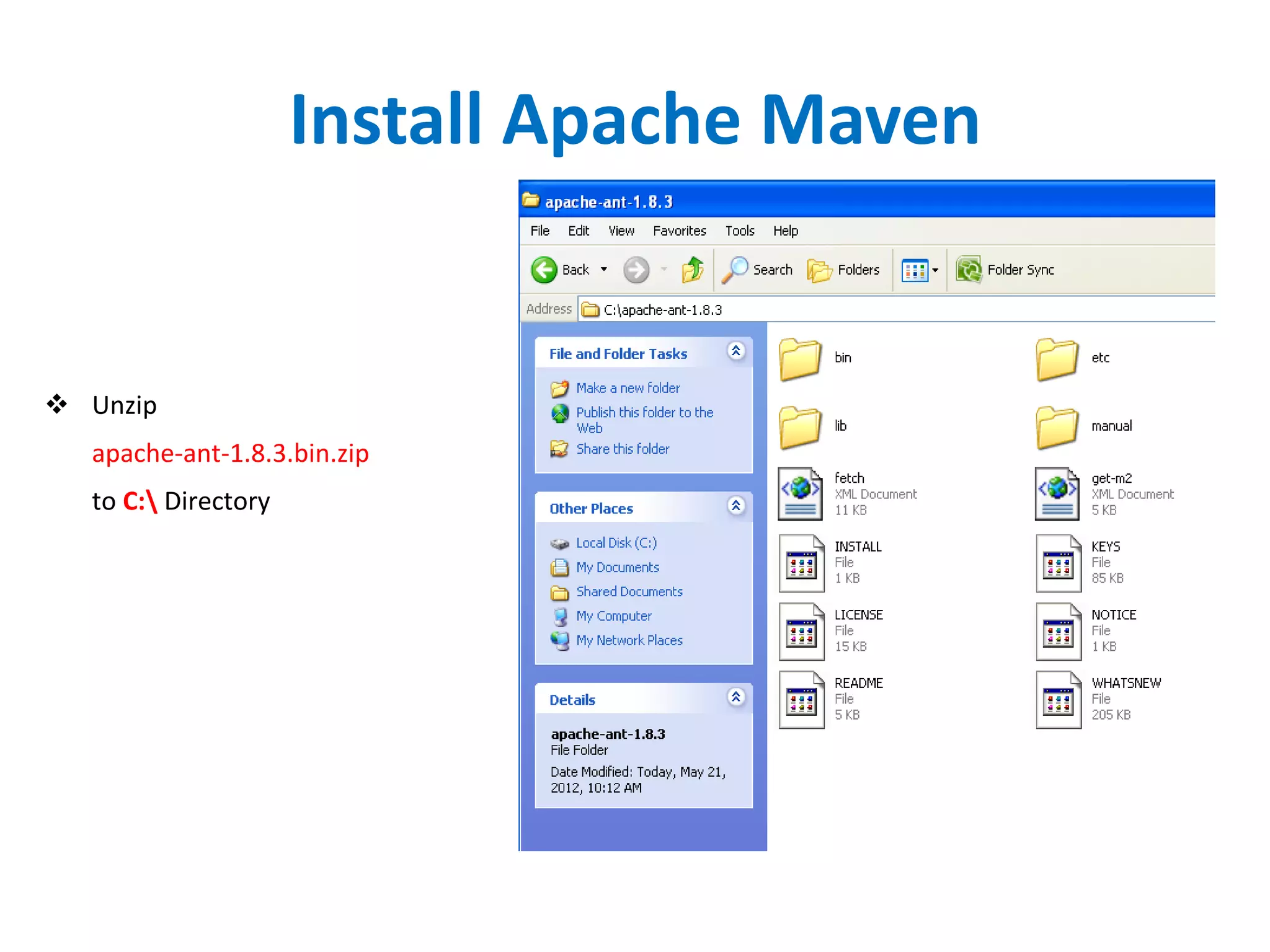Open the Search magnifier button
The image size is (1270, 952).
[757, 270]
